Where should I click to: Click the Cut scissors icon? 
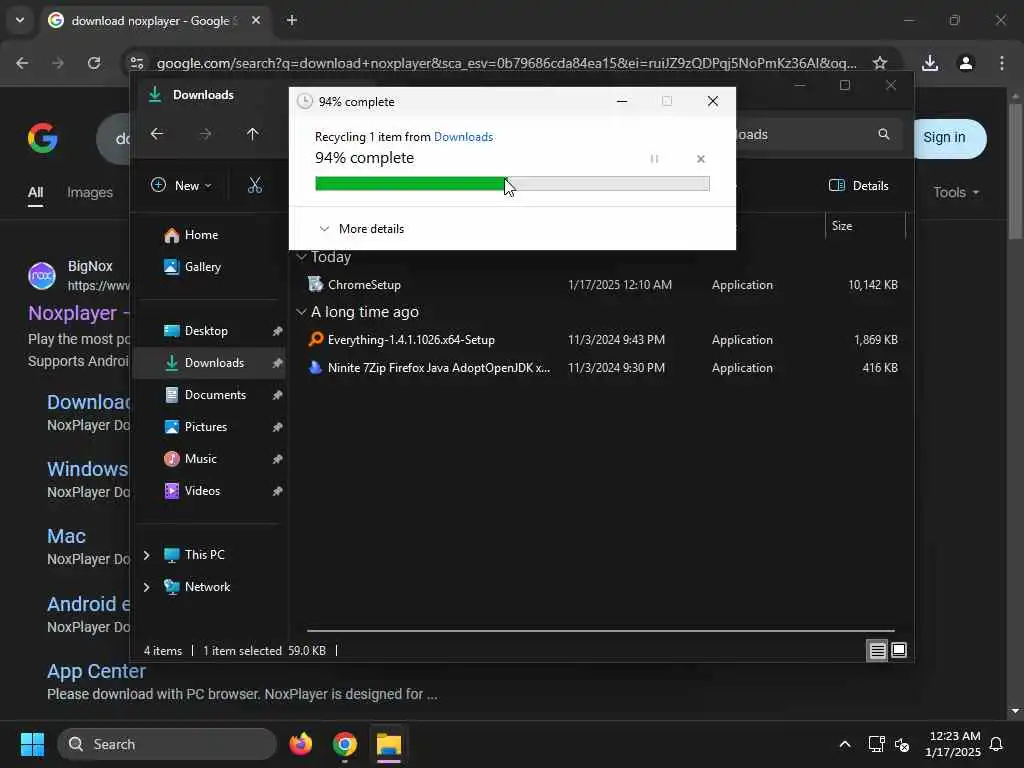pos(255,185)
